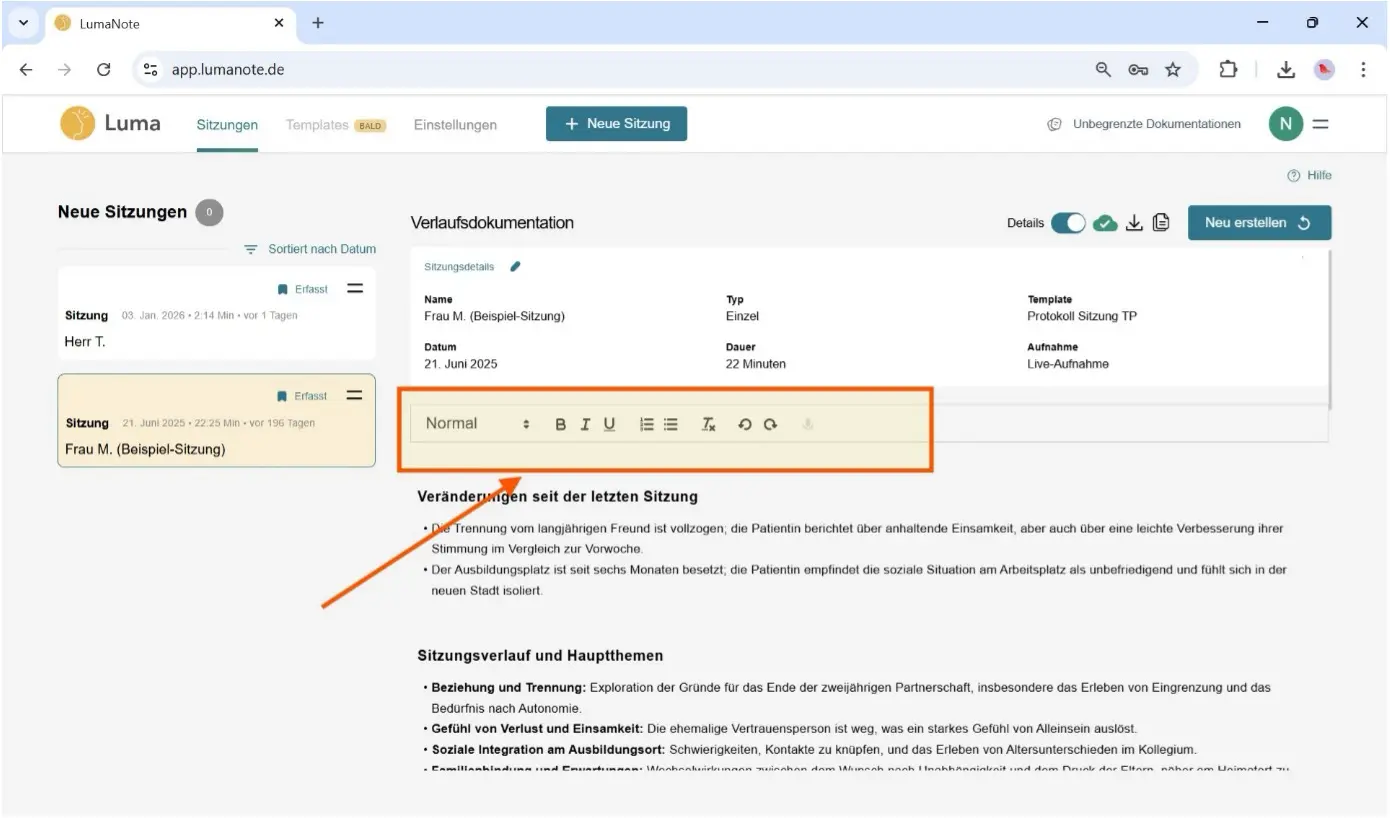Viewport: 1390px width, 818px height.
Task: Go to the Sitzungen tab
Action: tap(227, 125)
